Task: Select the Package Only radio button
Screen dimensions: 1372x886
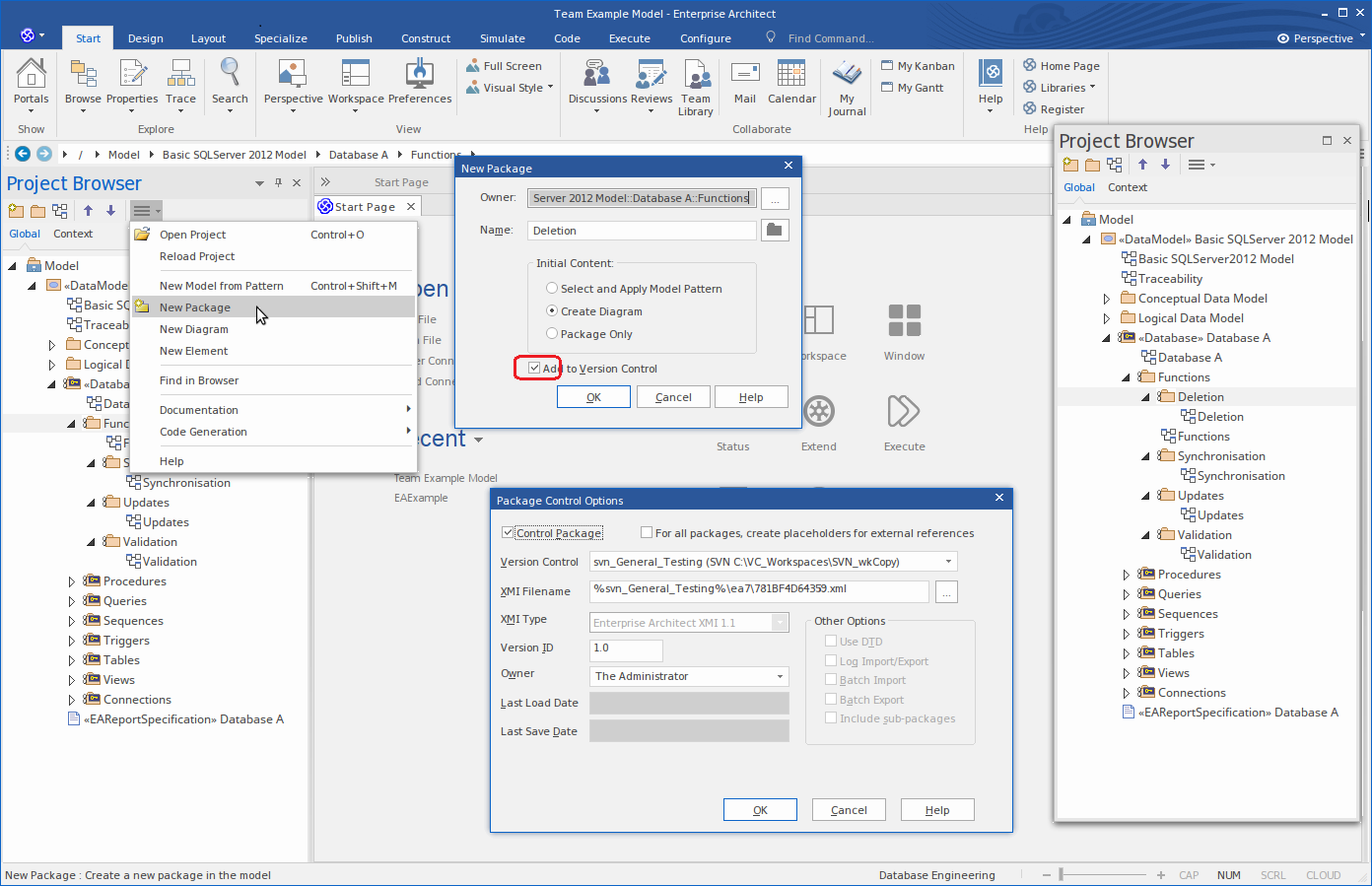Action: pos(552,334)
